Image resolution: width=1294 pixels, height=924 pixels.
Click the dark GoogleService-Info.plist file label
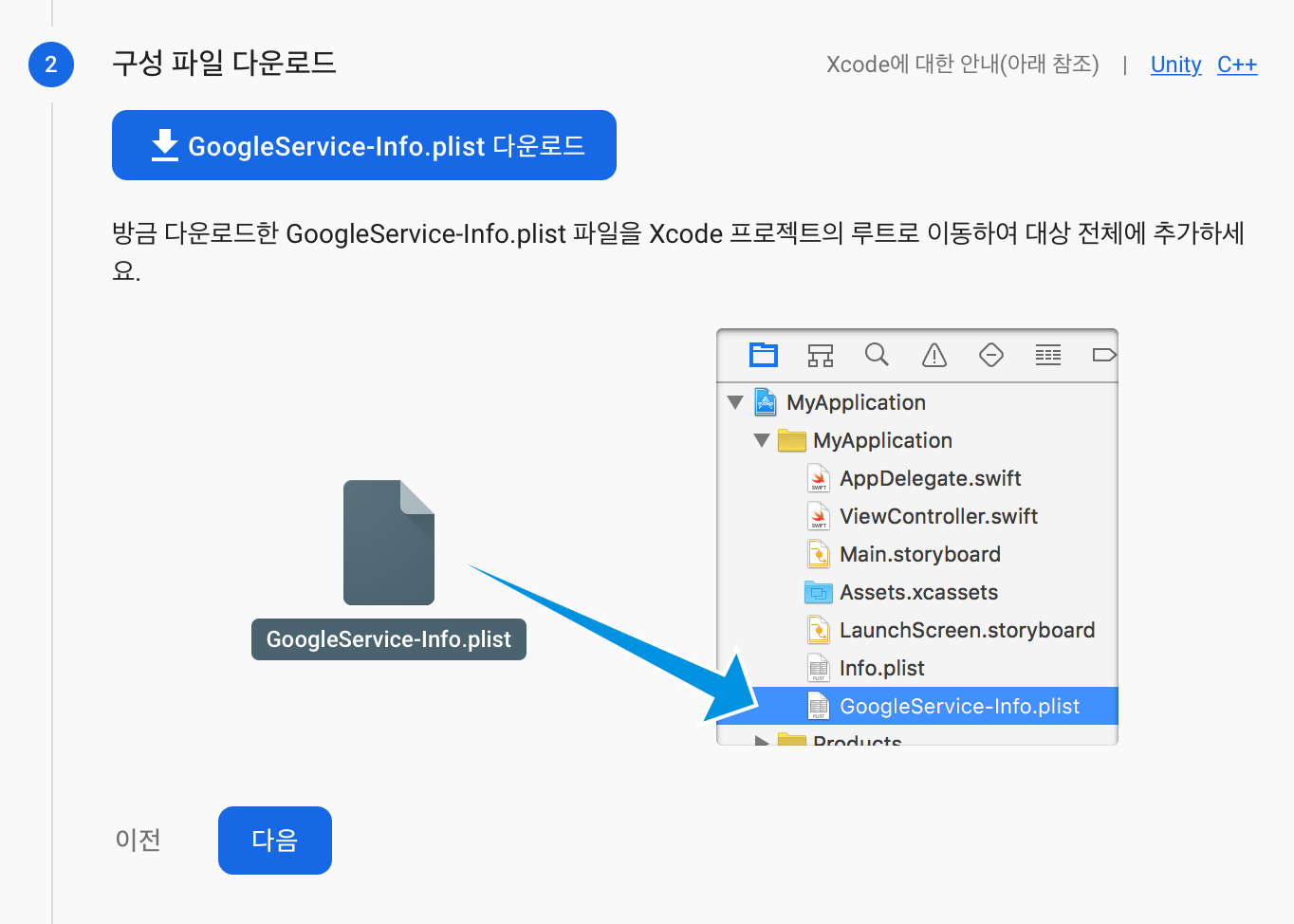point(389,639)
